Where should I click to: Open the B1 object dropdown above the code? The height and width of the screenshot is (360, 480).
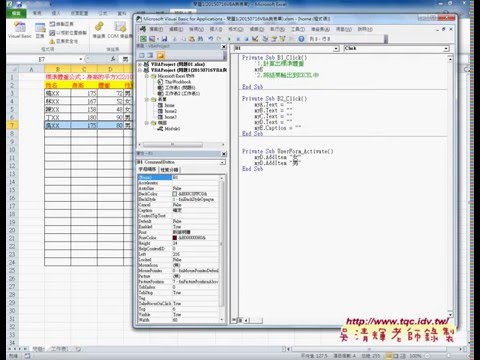[336, 49]
